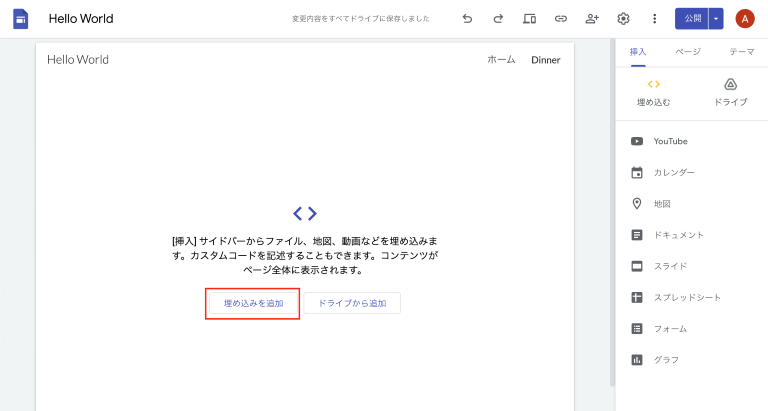Switch to the 挿入 tab
The height and width of the screenshot is (411, 768).
coord(638,52)
